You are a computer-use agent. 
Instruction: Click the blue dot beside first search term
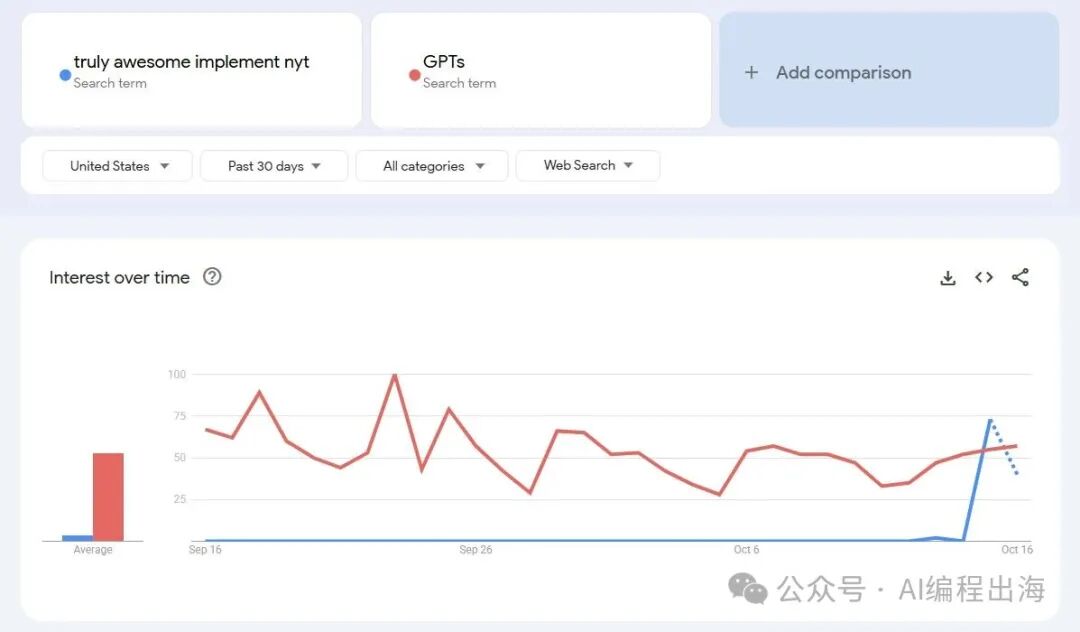pyautogui.click(x=65, y=75)
